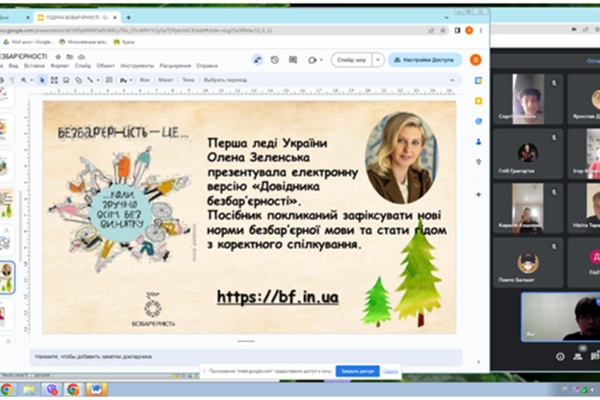Click speaker notes field
The height and width of the screenshot is (400, 600).
(246, 357)
